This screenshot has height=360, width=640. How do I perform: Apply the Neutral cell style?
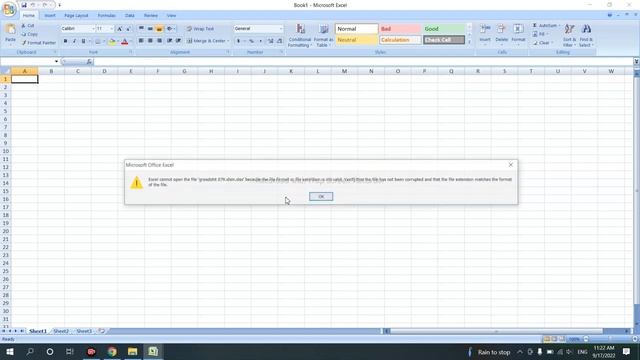tap(356, 40)
